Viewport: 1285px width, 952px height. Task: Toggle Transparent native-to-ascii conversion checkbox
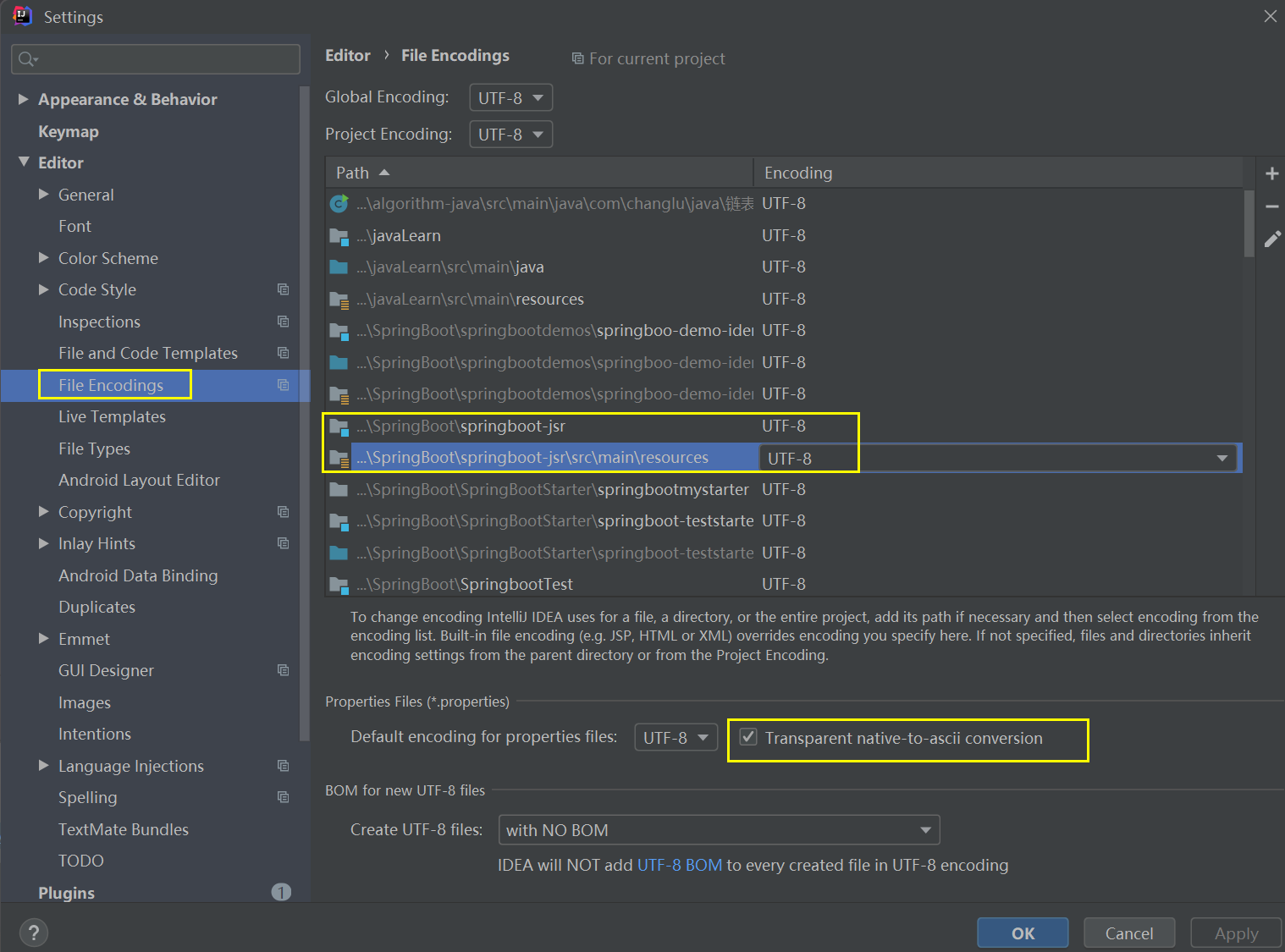748,737
